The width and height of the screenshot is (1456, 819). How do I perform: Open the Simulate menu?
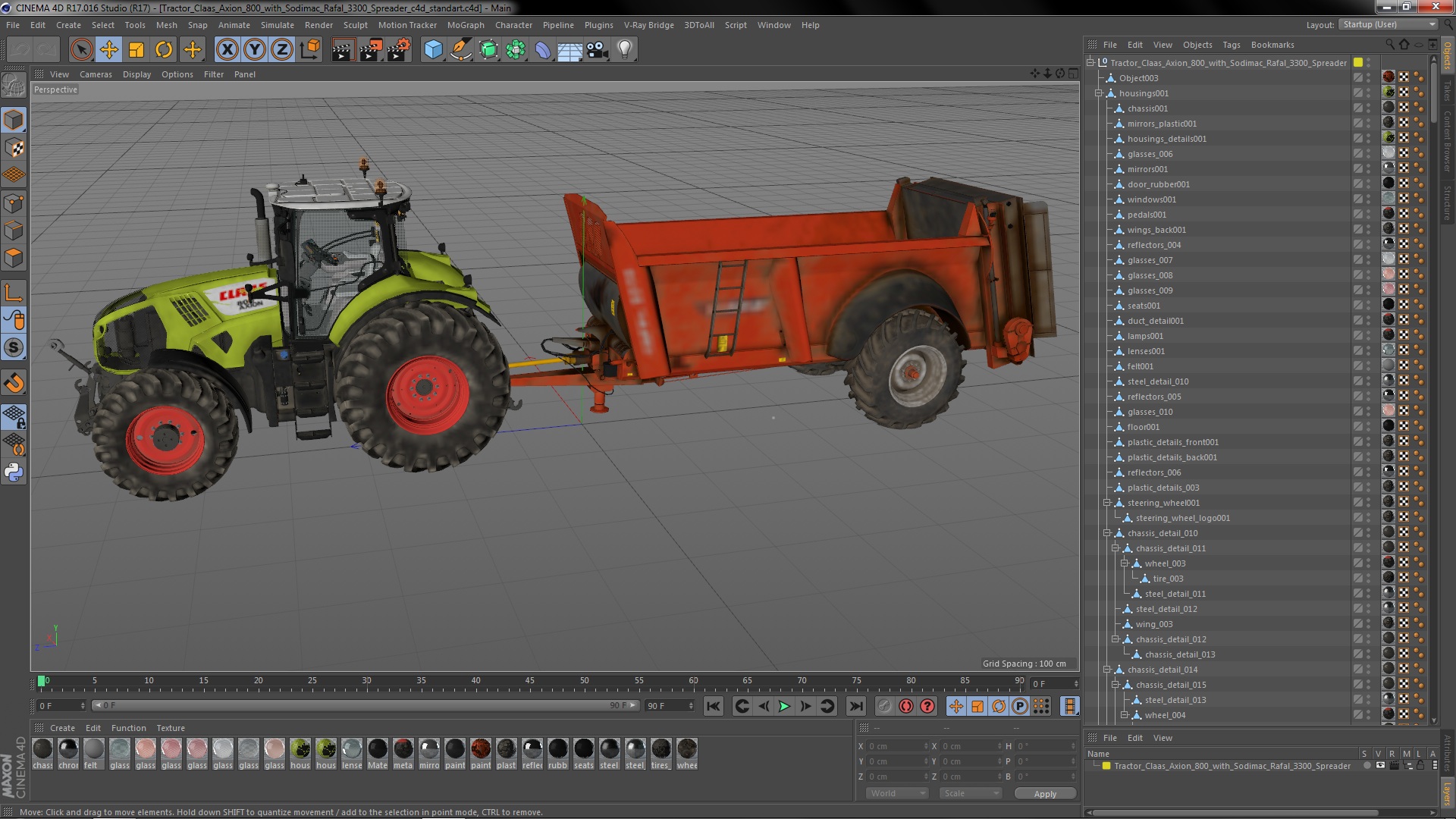[277, 25]
